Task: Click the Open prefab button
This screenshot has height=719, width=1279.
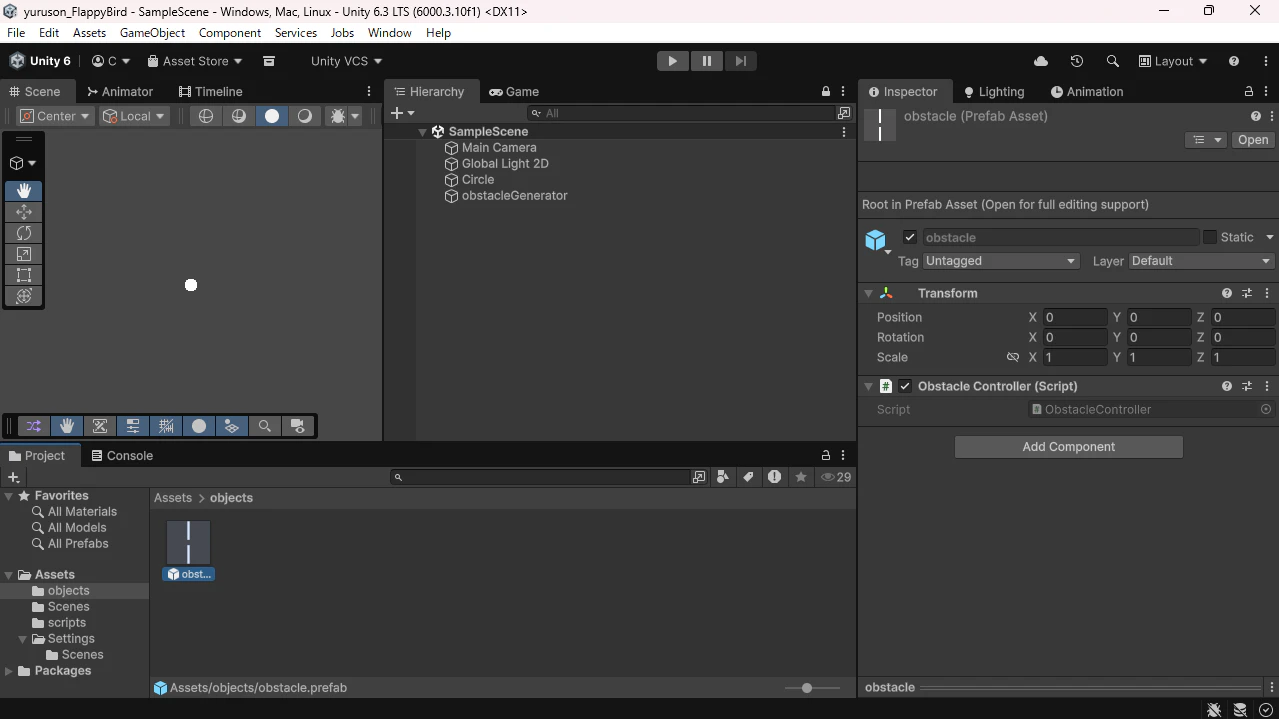Action: point(1252,140)
